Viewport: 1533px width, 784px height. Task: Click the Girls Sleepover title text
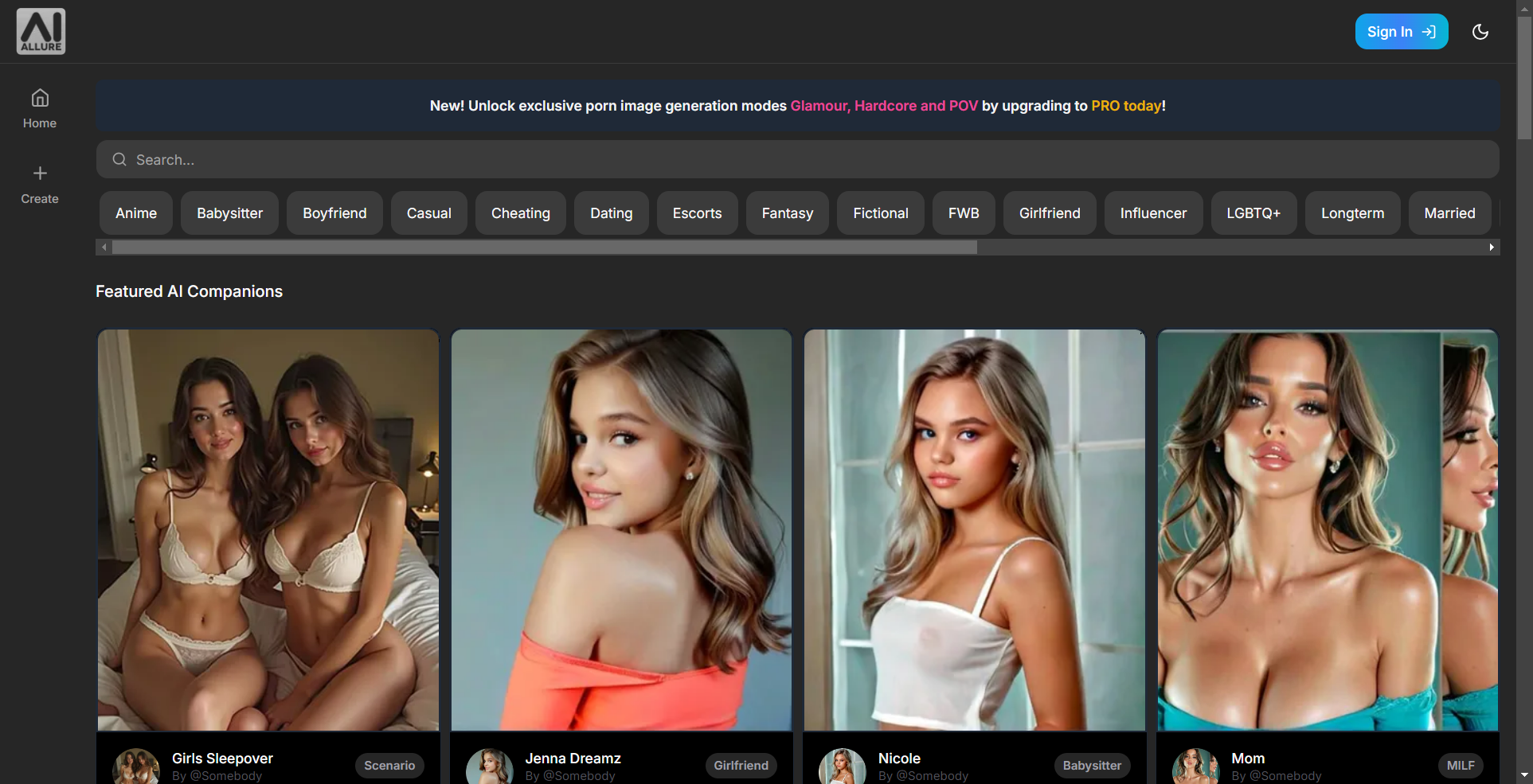click(x=222, y=759)
